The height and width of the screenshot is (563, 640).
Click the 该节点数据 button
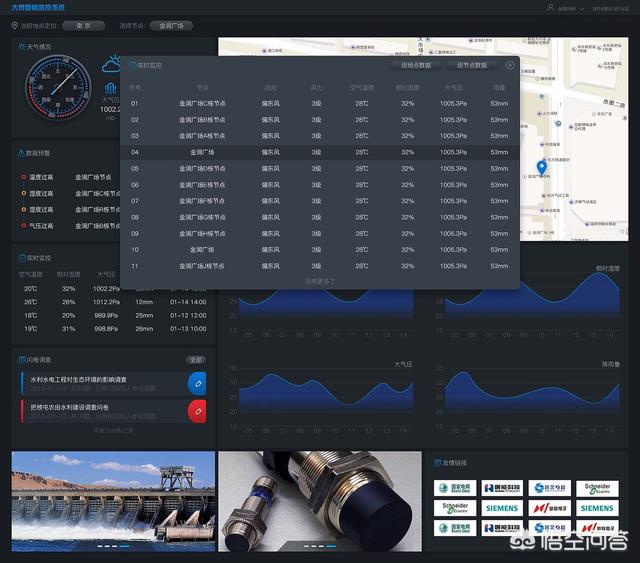coord(471,65)
